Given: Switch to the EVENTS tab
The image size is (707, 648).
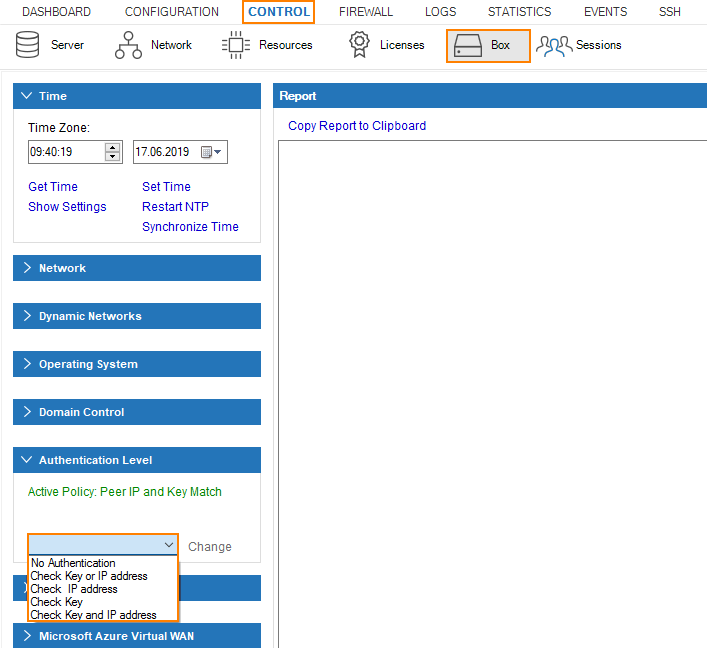Looking at the screenshot, I should [605, 12].
